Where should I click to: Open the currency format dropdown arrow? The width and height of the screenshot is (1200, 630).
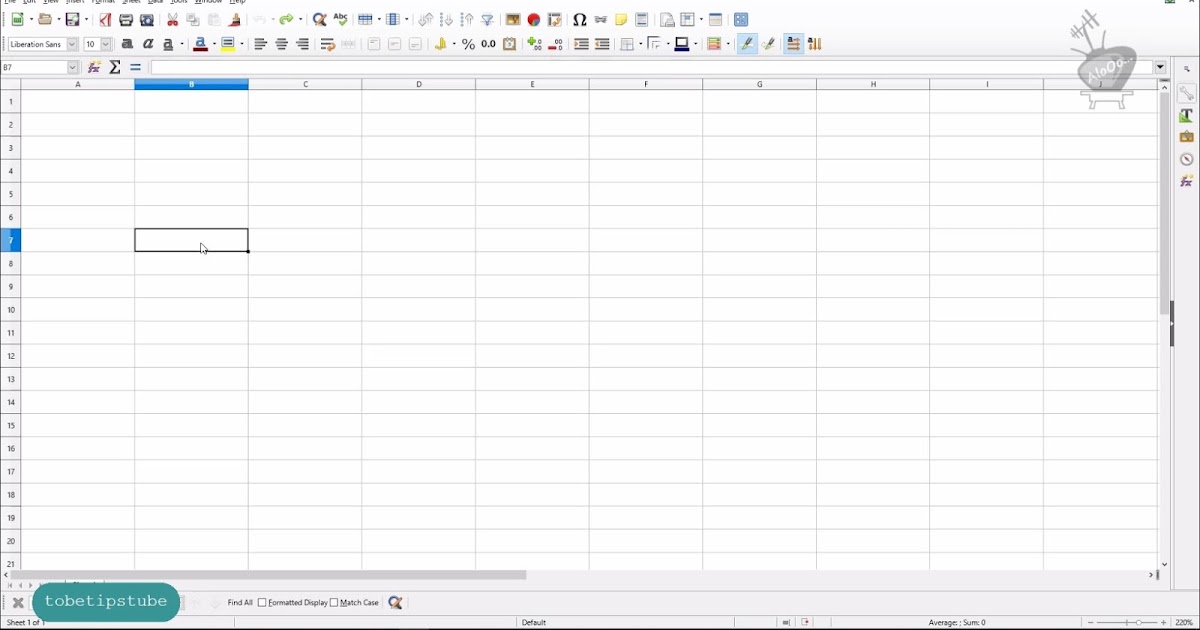tap(453, 44)
